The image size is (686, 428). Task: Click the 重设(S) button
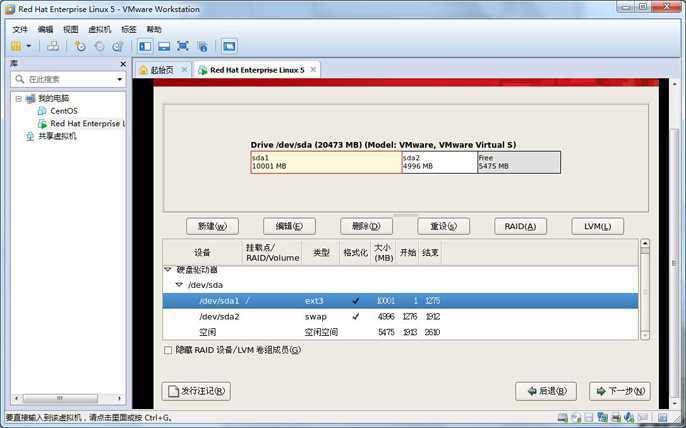443,226
